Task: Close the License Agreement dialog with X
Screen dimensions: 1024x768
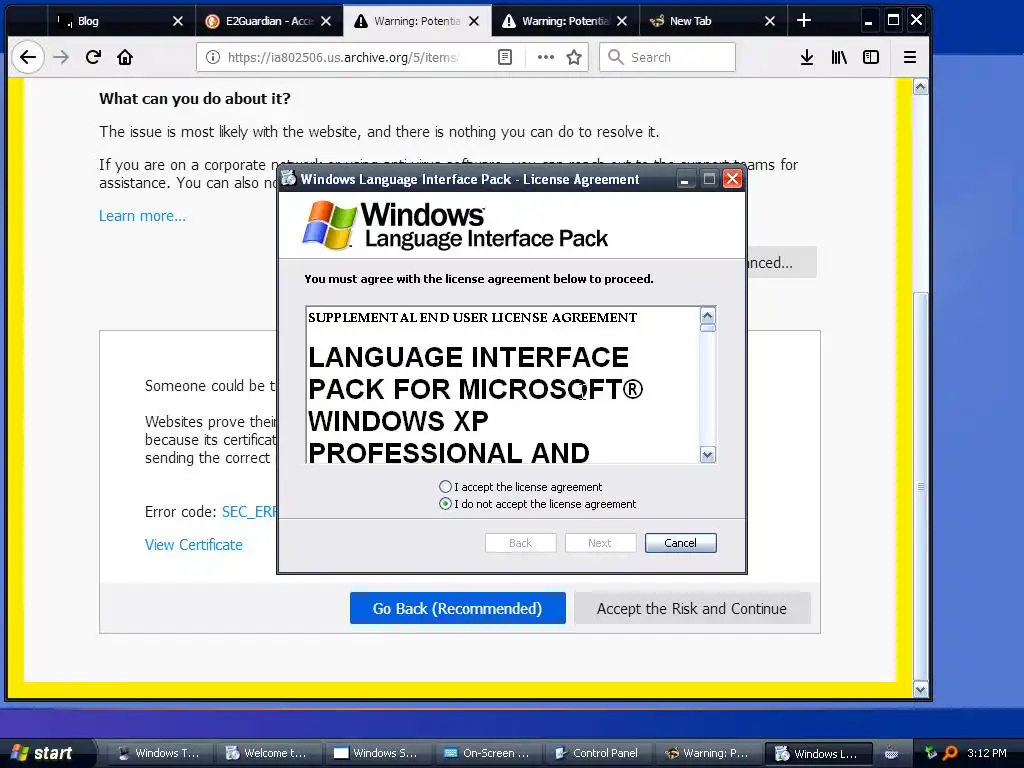Action: 733,179
